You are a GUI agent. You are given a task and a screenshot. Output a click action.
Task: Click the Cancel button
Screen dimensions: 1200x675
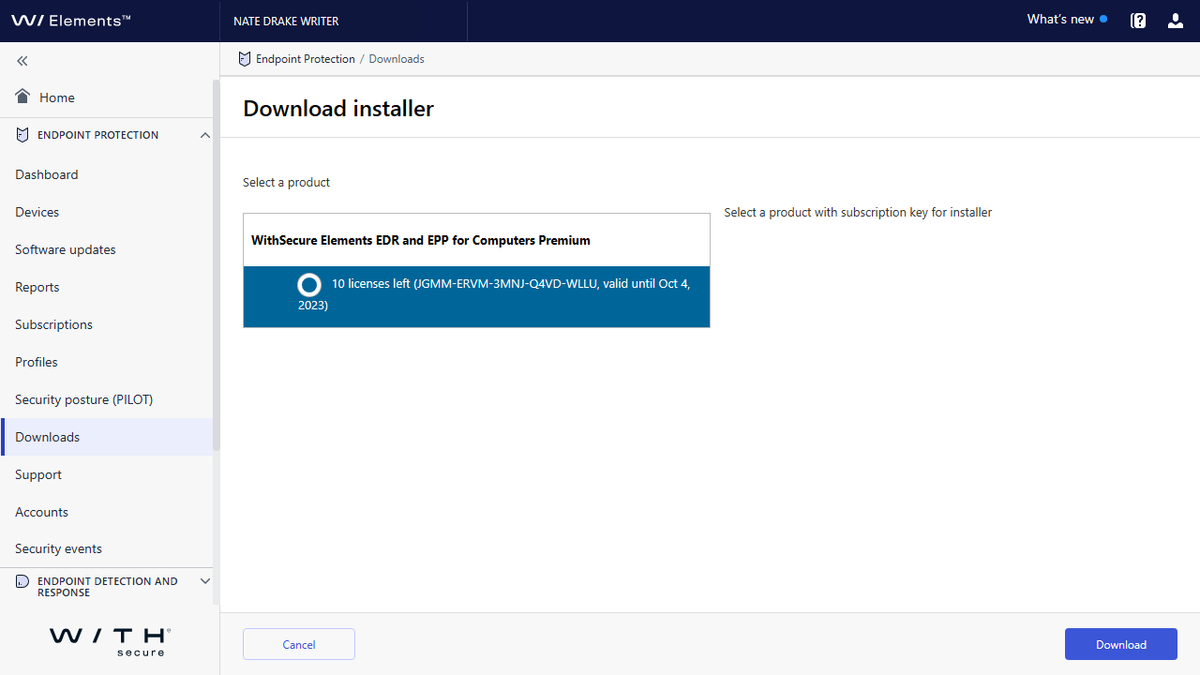pos(298,644)
